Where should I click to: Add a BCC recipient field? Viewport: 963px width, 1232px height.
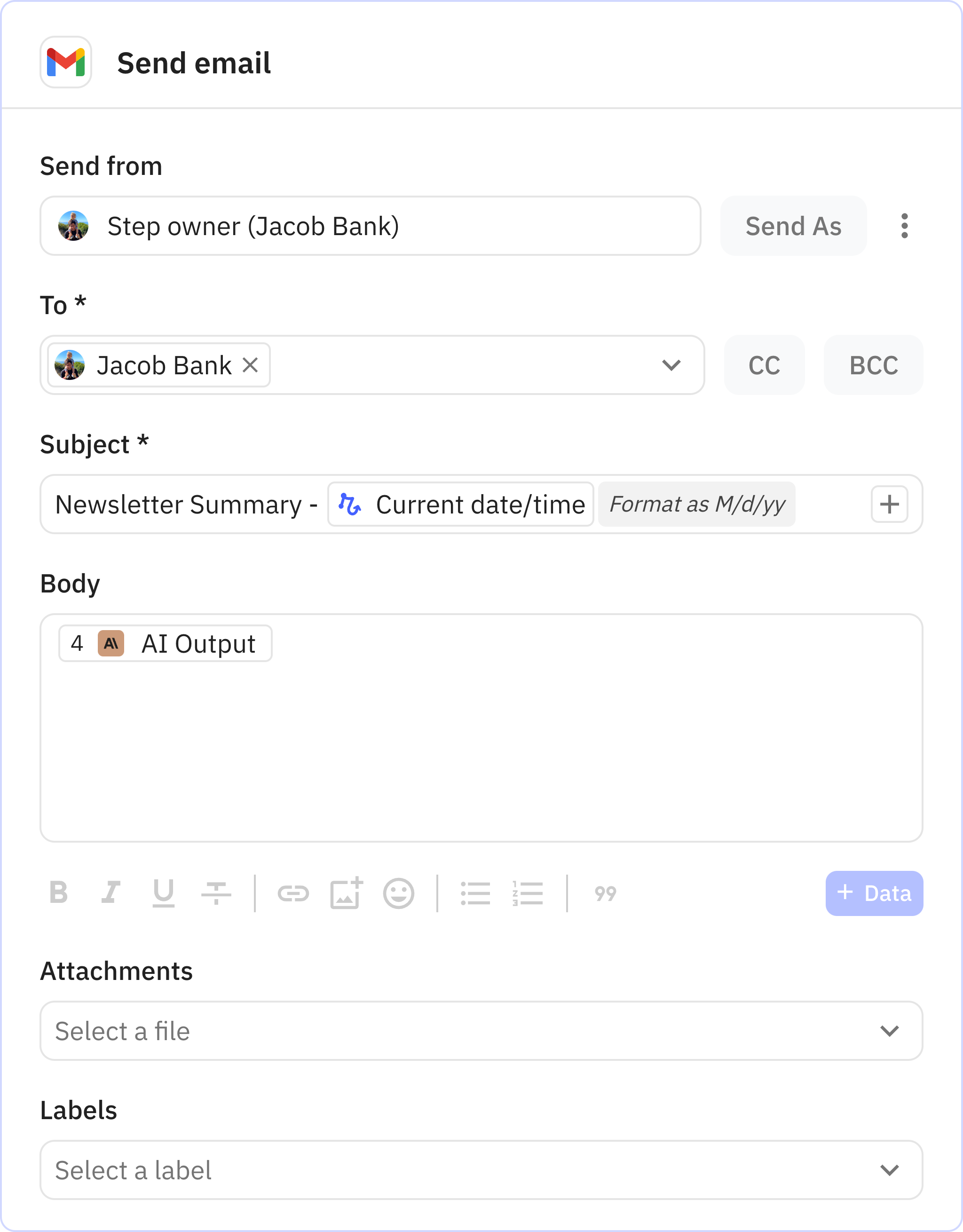pyautogui.click(x=873, y=365)
